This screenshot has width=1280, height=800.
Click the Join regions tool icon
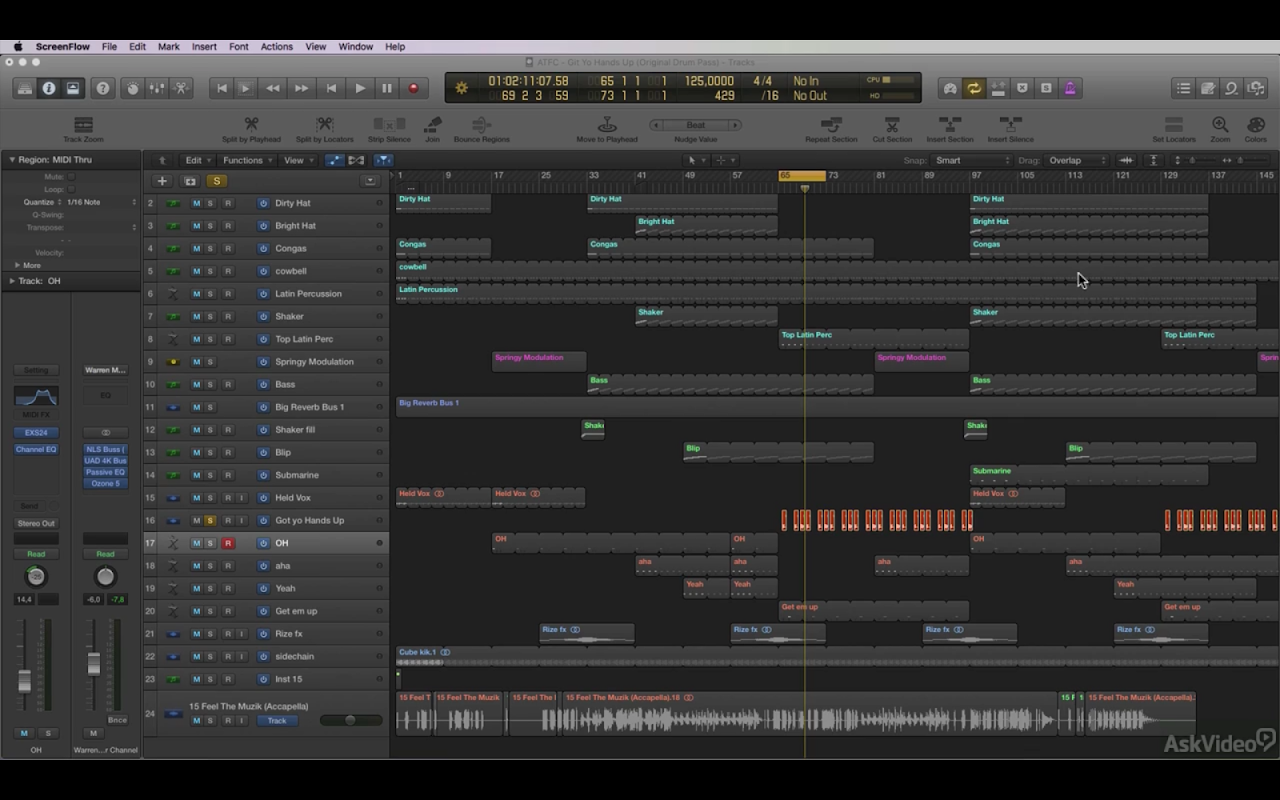pos(432,125)
